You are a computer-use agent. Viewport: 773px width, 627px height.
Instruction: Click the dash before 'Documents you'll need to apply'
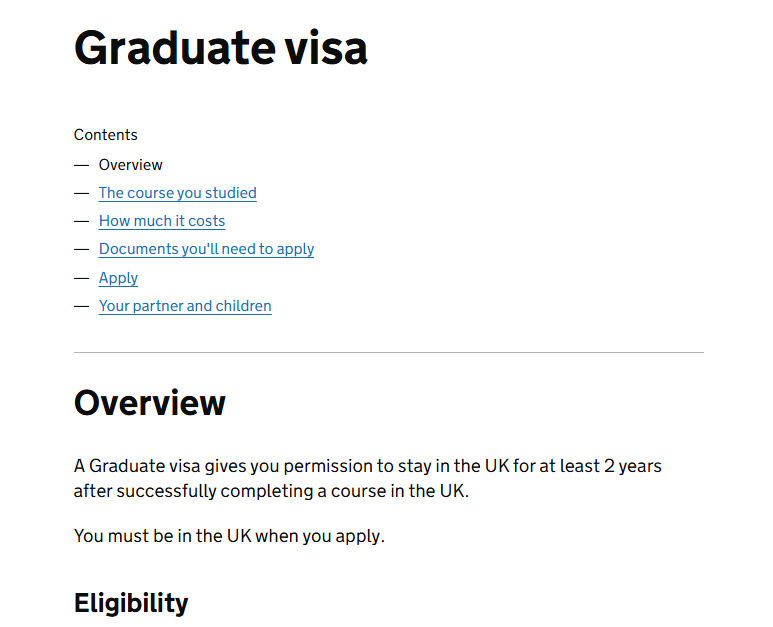point(81,249)
